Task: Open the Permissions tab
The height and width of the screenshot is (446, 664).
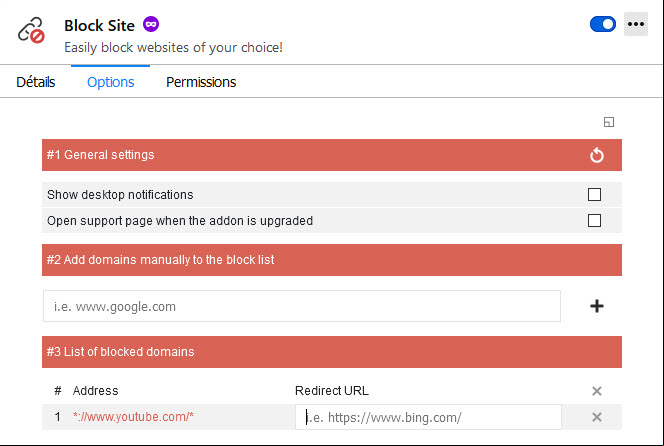Action: click(201, 82)
